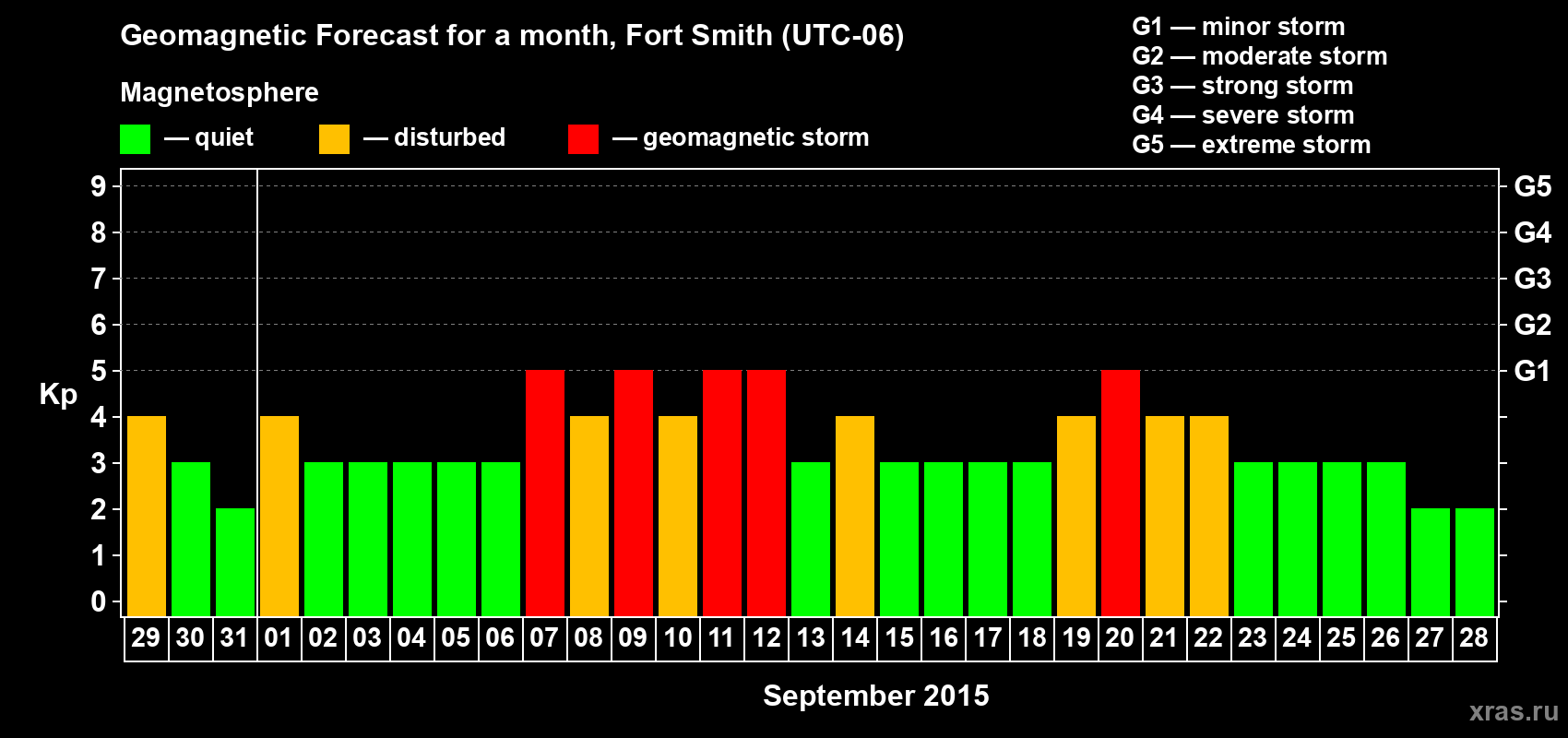Click the green bar for day 31
The image size is (1568, 738).
235,563
